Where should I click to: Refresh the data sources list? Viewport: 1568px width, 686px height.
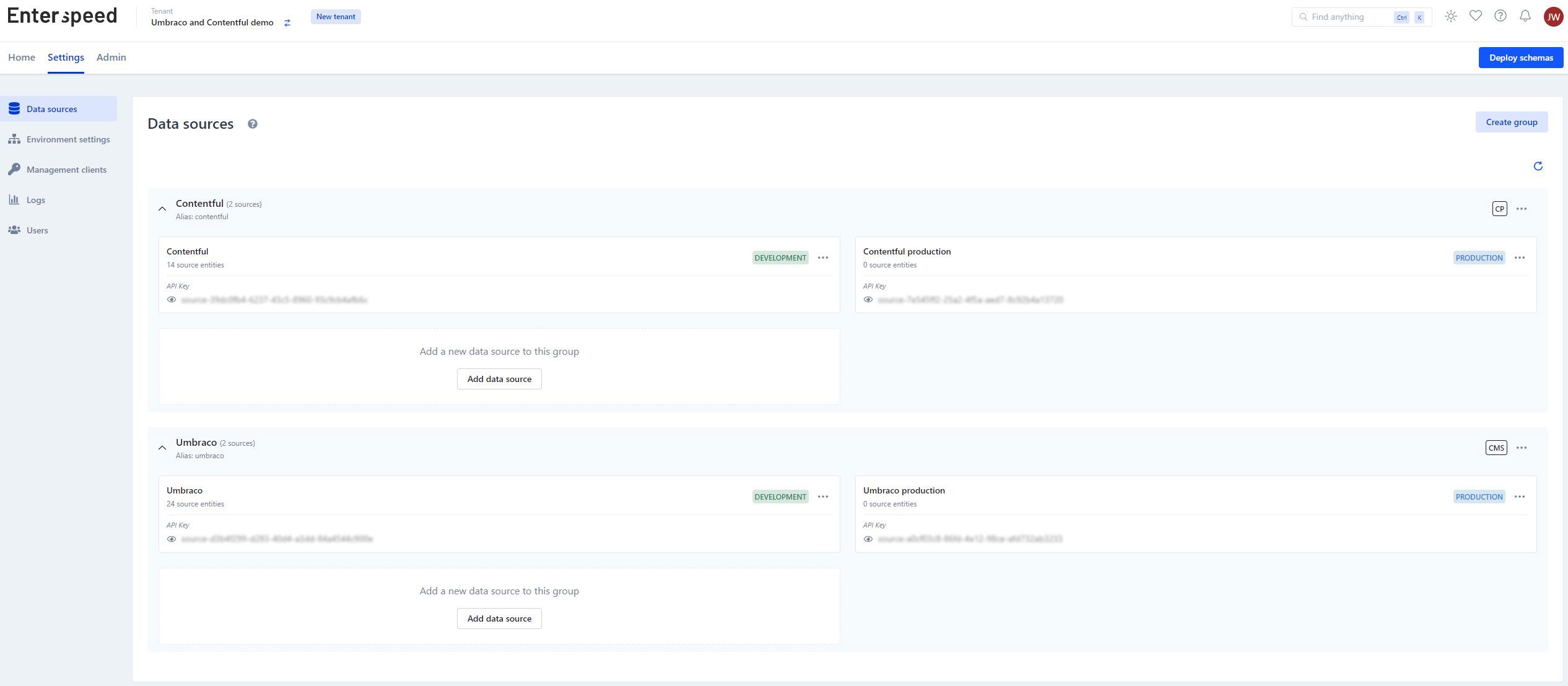[x=1538, y=166]
